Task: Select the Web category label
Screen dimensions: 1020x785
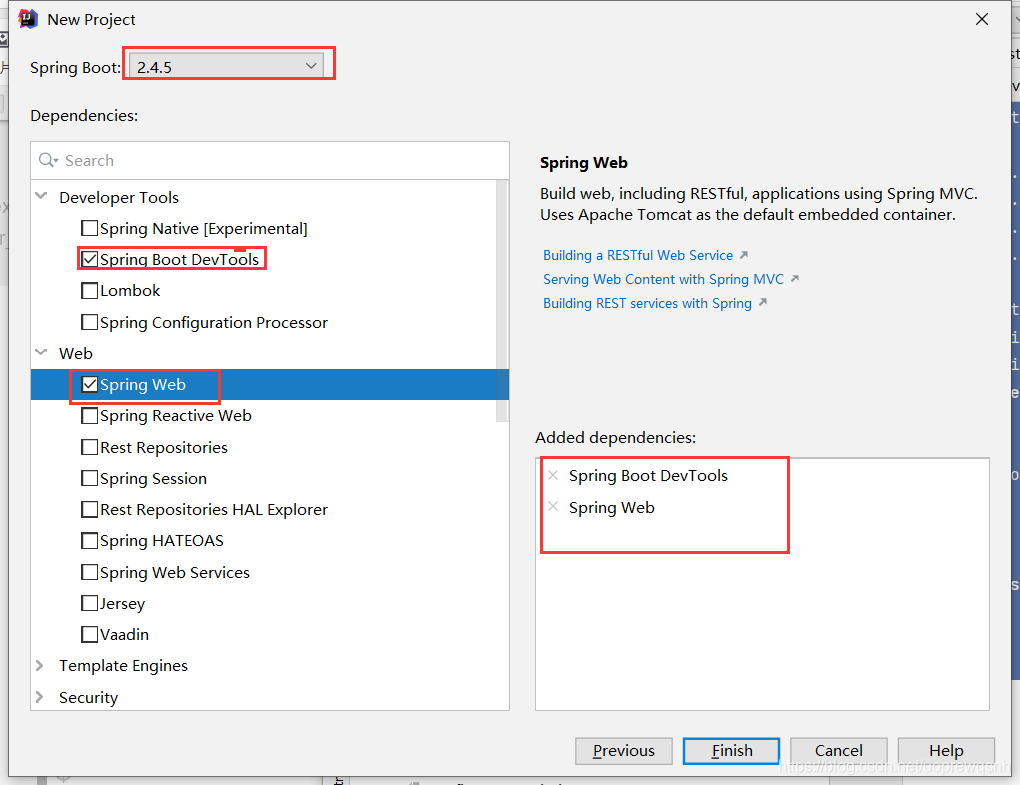Action: pos(75,353)
